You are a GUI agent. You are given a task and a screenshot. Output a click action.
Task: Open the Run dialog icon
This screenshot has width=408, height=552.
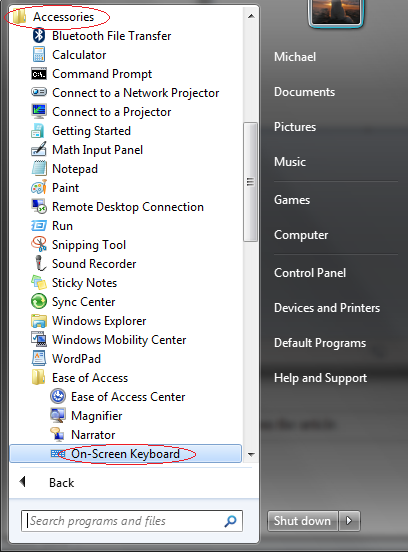39,226
